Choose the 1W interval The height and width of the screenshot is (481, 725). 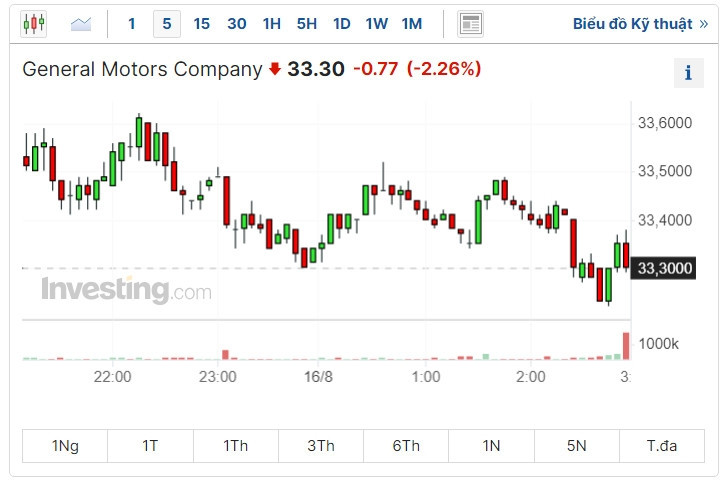tap(376, 24)
